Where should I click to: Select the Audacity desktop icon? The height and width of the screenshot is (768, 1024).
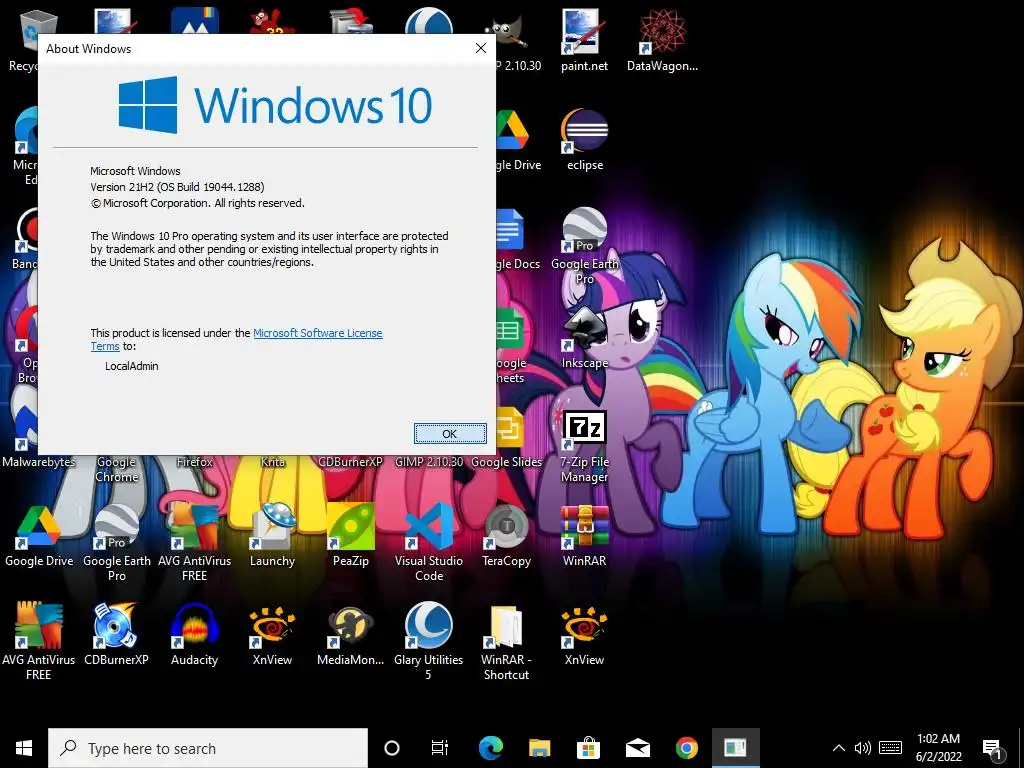[x=194, y=634]
